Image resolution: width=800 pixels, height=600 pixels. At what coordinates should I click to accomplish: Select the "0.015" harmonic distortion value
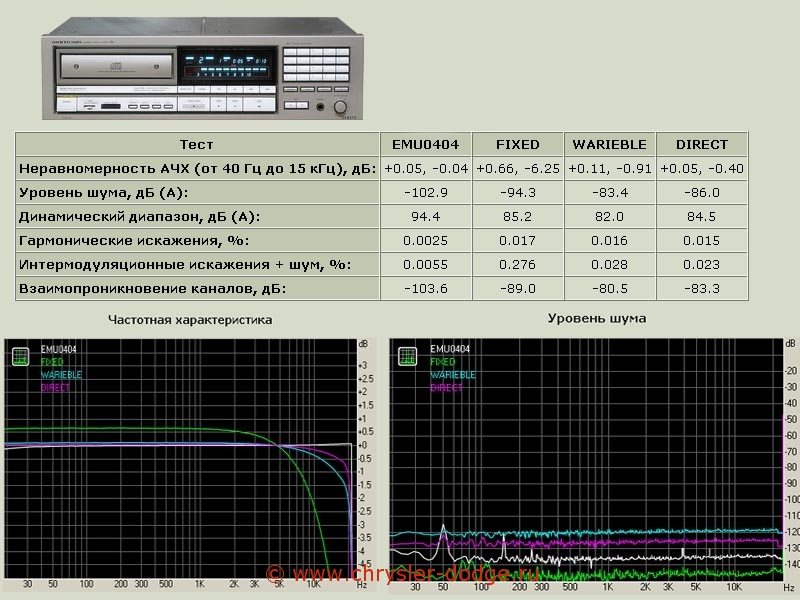point(702,240)
